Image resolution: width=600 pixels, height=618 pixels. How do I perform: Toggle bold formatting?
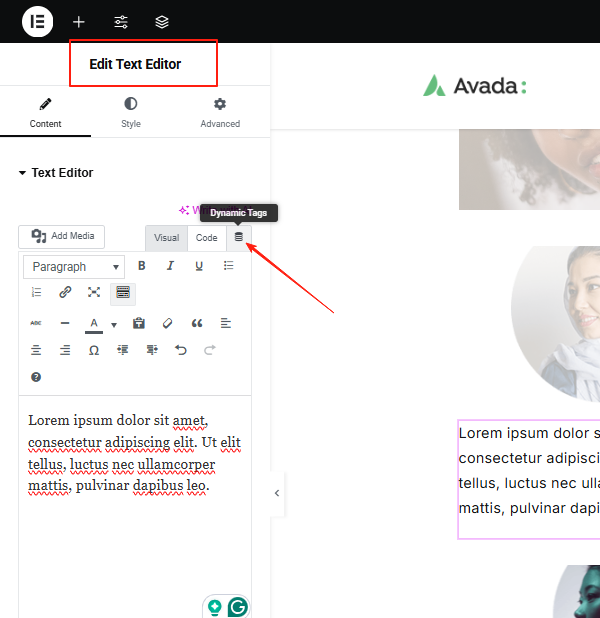tap(142, 266)
